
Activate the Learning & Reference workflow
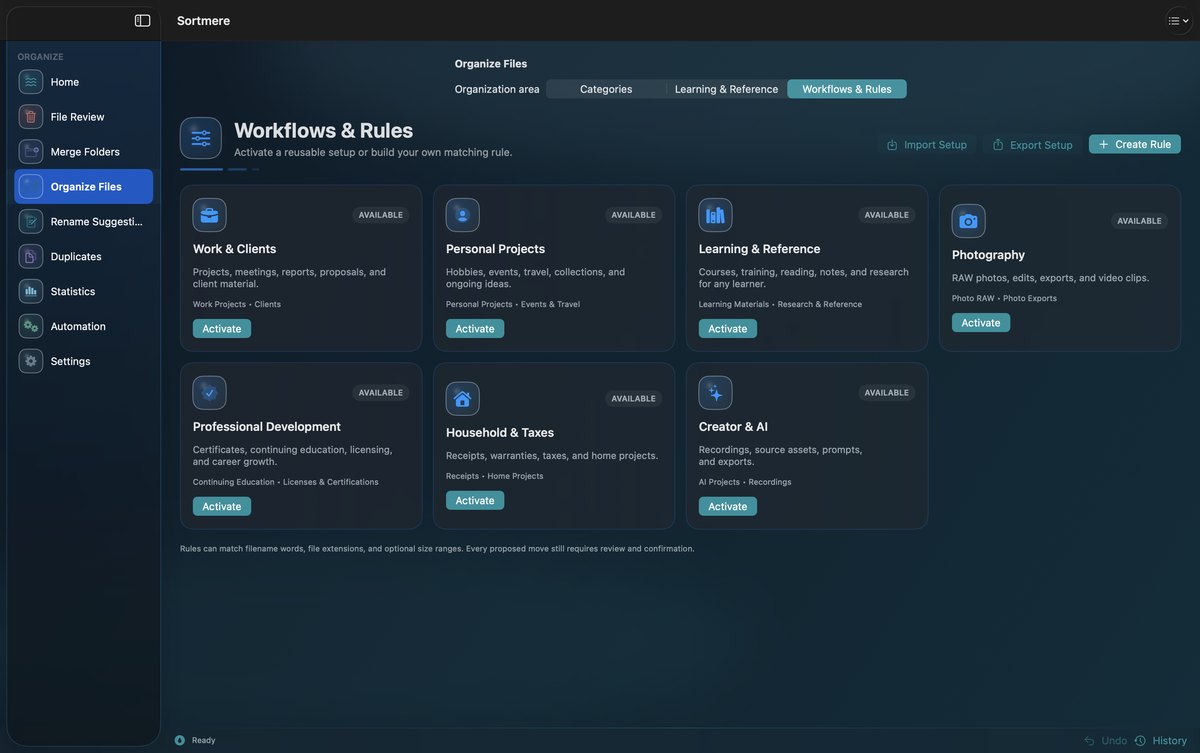point(728,329)
